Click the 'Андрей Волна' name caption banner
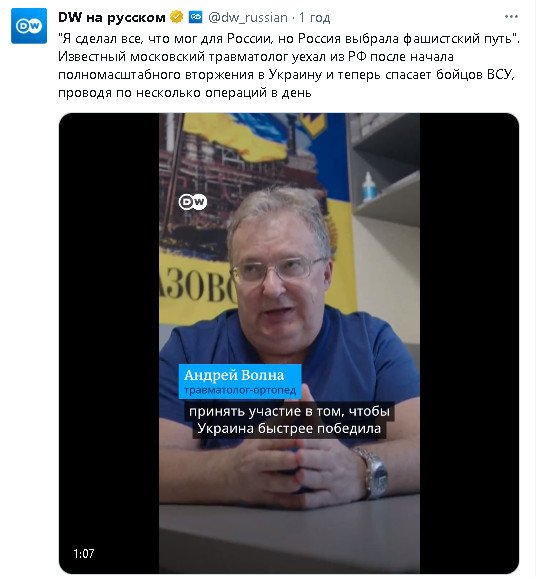537x577 pixels. pos(240,381)
